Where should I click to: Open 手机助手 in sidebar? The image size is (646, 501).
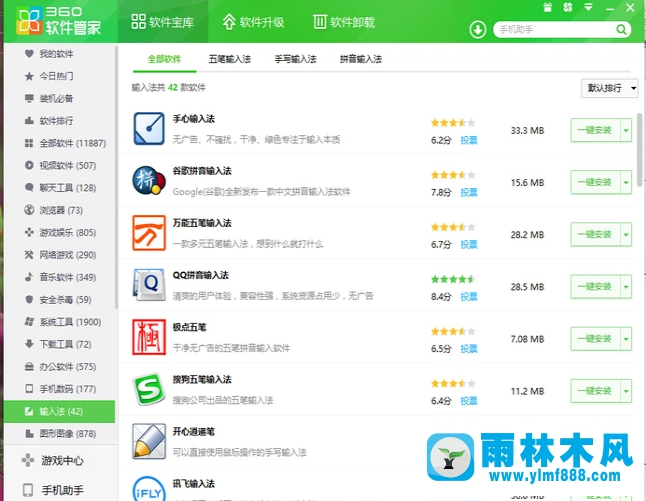click(x=53, y=490)
